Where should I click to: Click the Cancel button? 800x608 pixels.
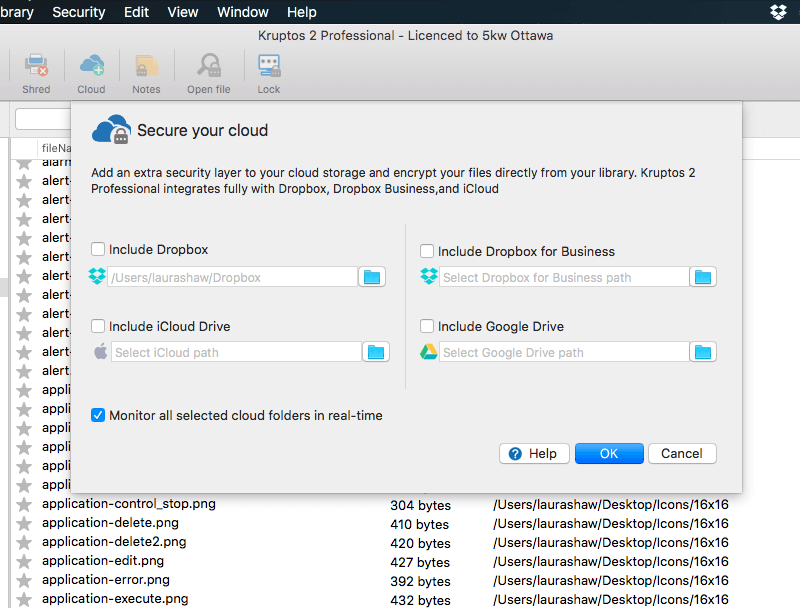[682, 453]
